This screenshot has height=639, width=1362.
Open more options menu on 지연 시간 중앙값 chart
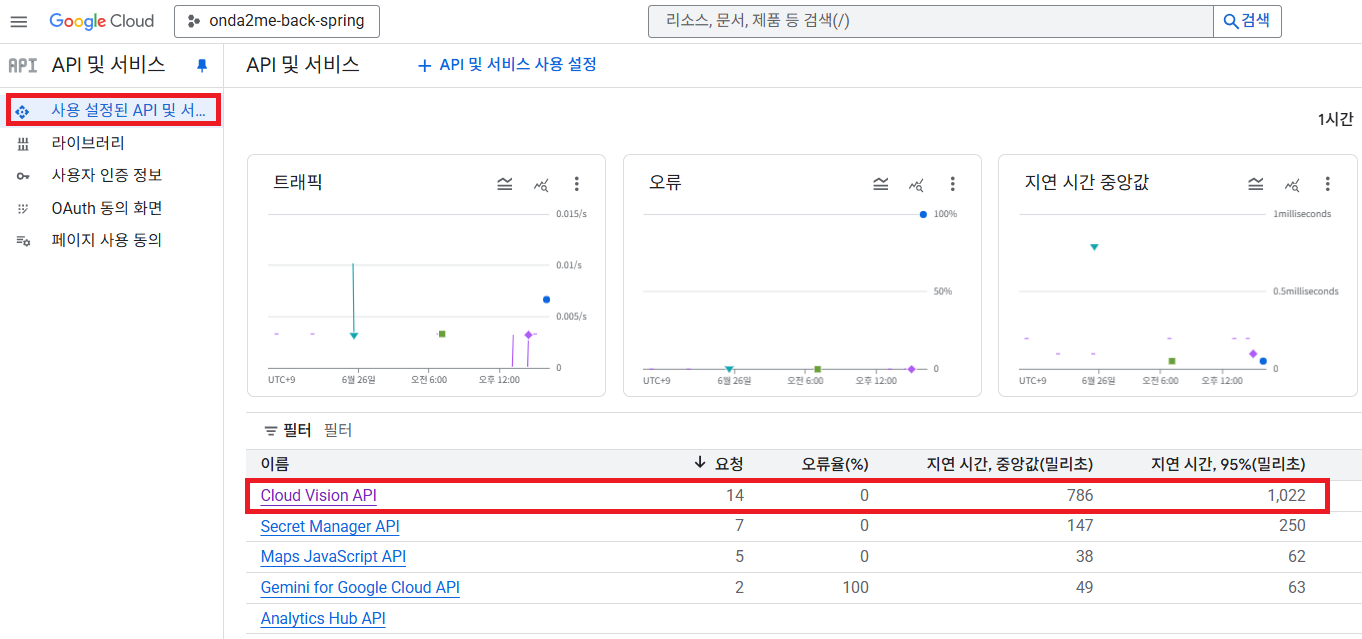1328,184
